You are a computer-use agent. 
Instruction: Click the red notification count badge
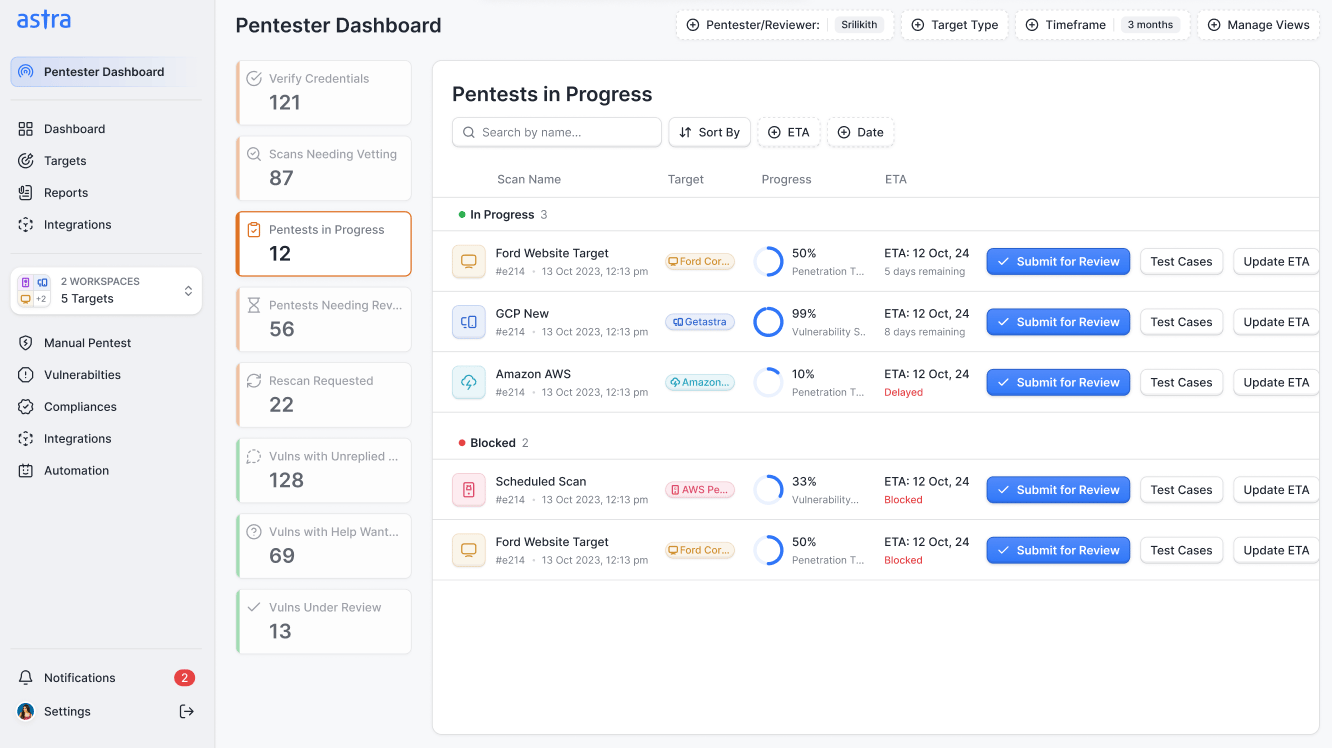(x=184, y=678)
